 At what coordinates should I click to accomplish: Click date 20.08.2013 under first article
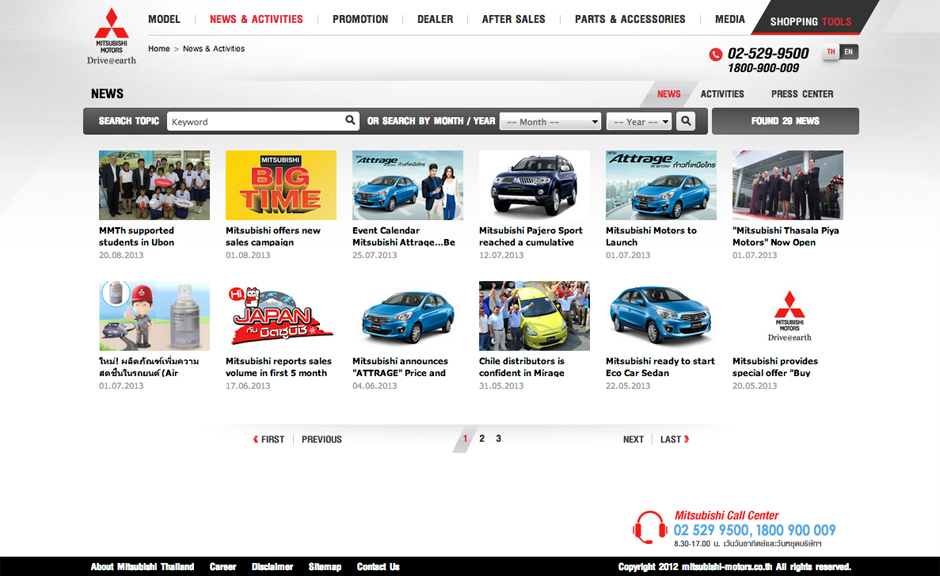(x=121, y=255)
